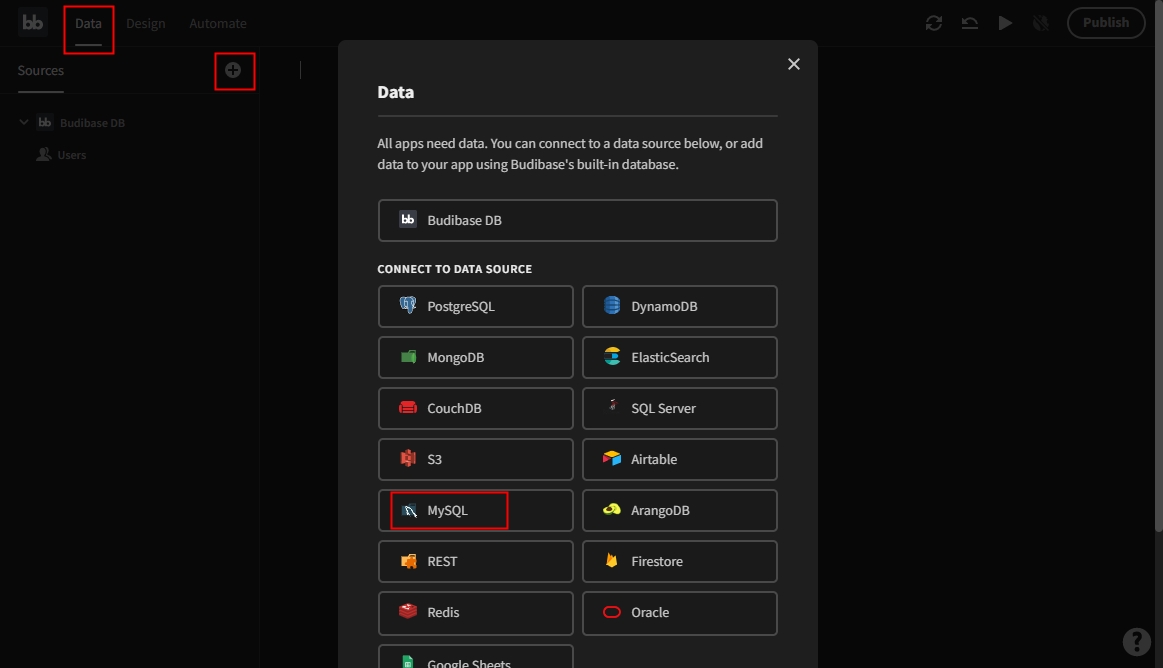Screen dimensions: 1163x668
Task: Switch to the Automate tab
Action: pos(217,23)
